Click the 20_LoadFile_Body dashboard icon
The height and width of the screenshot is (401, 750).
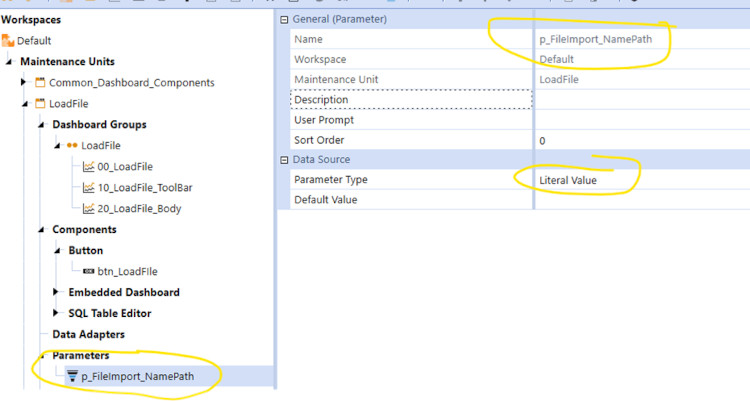pyautogui.click(x=89, y=208)
